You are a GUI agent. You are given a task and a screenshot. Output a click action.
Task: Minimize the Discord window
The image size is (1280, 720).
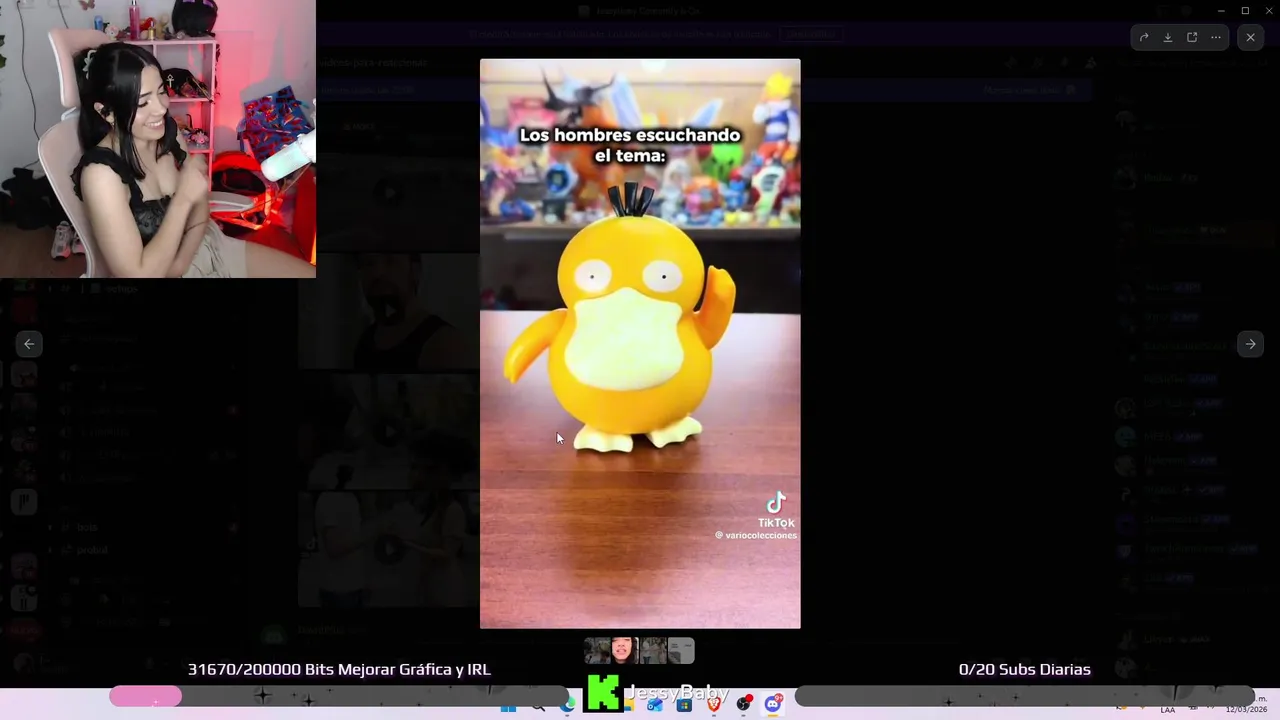pyautogui.click(x=1221, y=10)
